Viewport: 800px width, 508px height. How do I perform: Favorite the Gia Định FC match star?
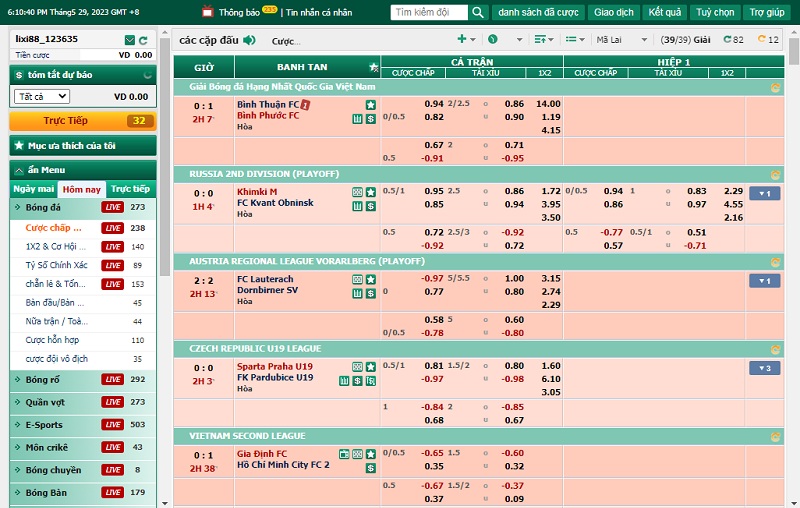[371, 454]
